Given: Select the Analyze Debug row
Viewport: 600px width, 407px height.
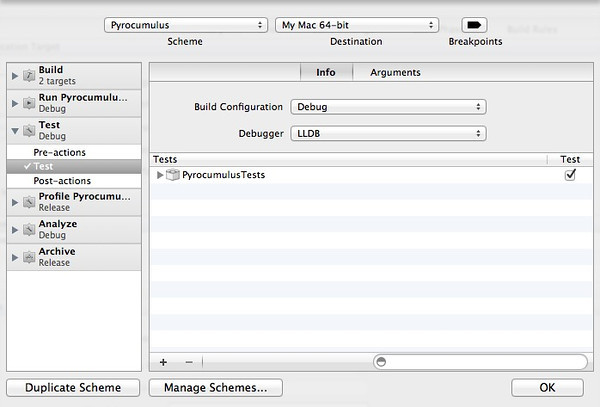Looking at the screenshot, I should click(74, 230).
